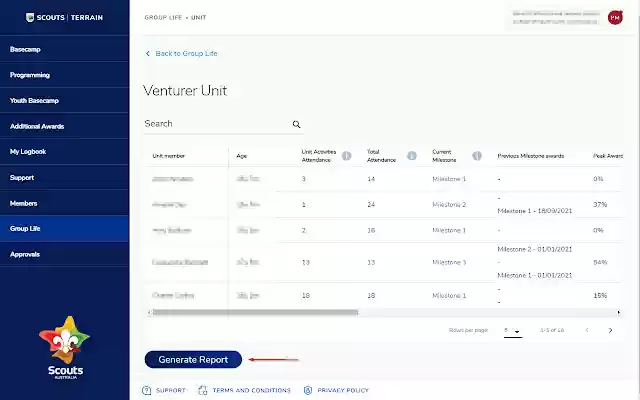Screen dimensions: 640x400
Task: Open info icon for Total Attendance
Action: point(412,156)
